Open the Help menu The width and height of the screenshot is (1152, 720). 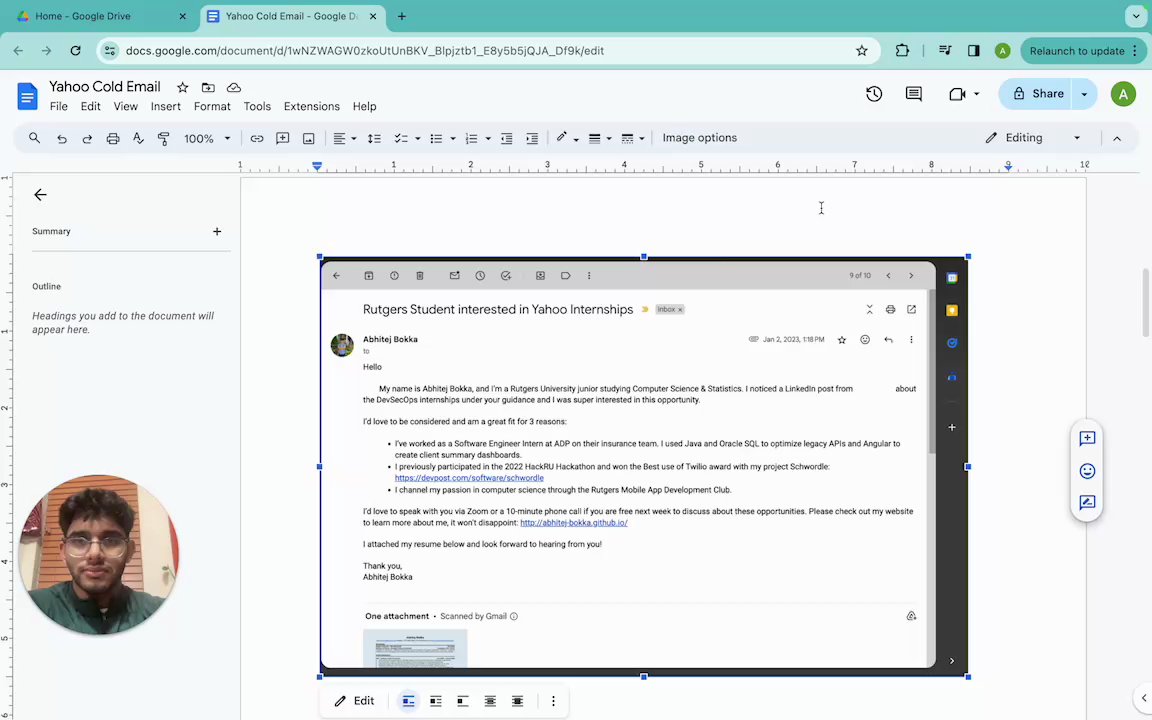[x=364, y=107]
